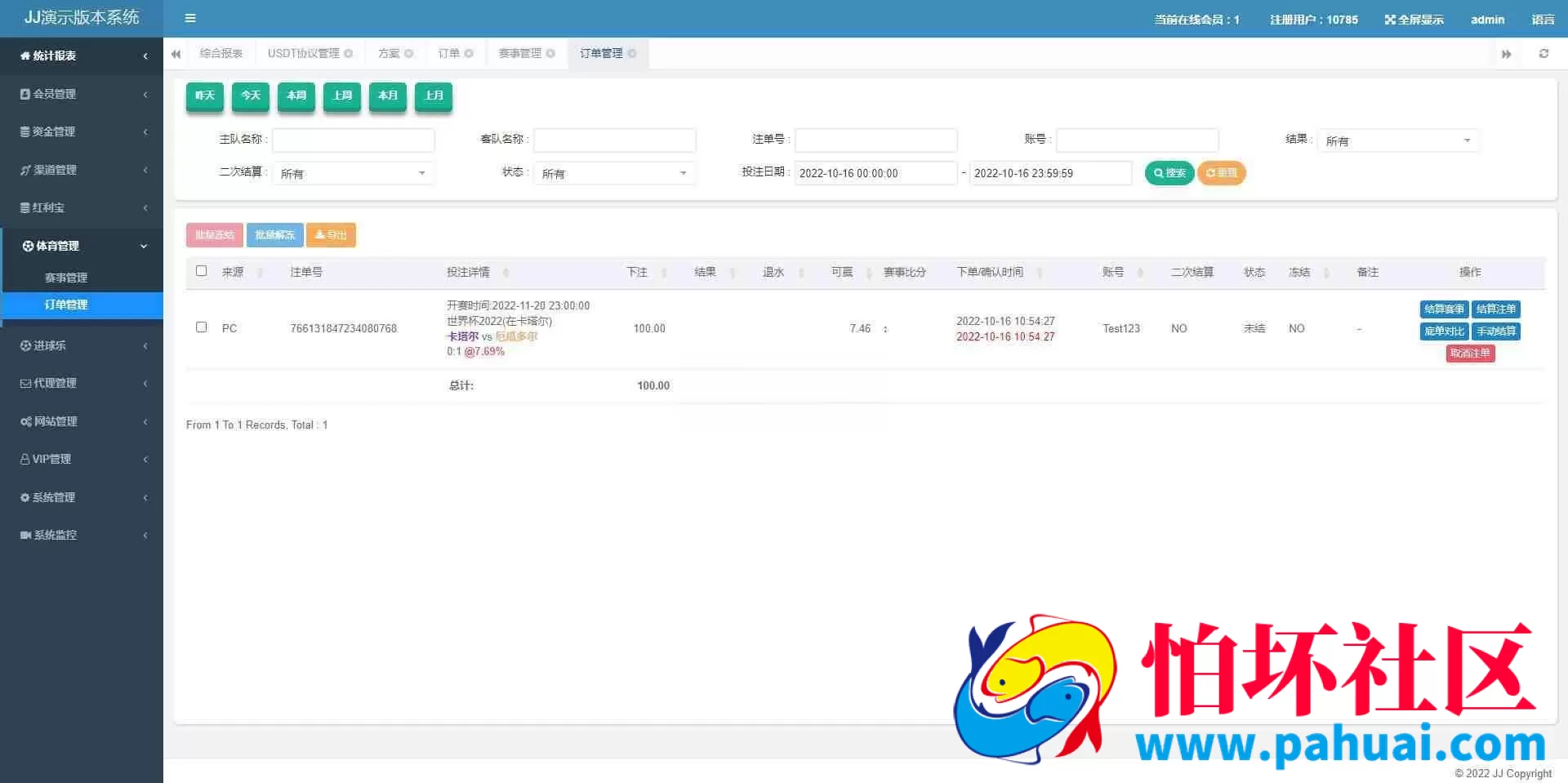Sort by the 下单/确认时间 column sort arrows
Screen dimensions: 1568x783
[x=1039, y=273]
